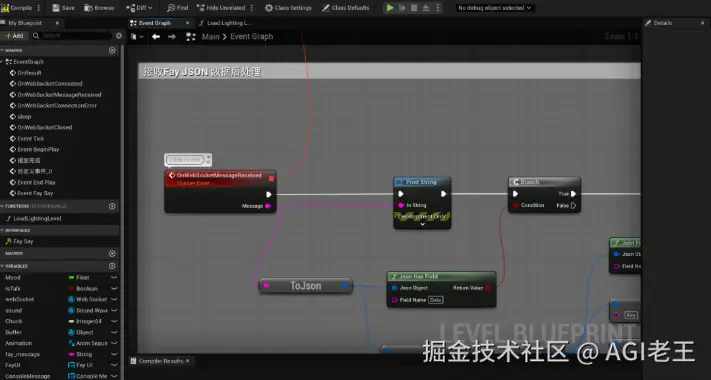Click IsTalk variable Boolean type pill
Screen dimensions: 711x380
pos(83,288)
